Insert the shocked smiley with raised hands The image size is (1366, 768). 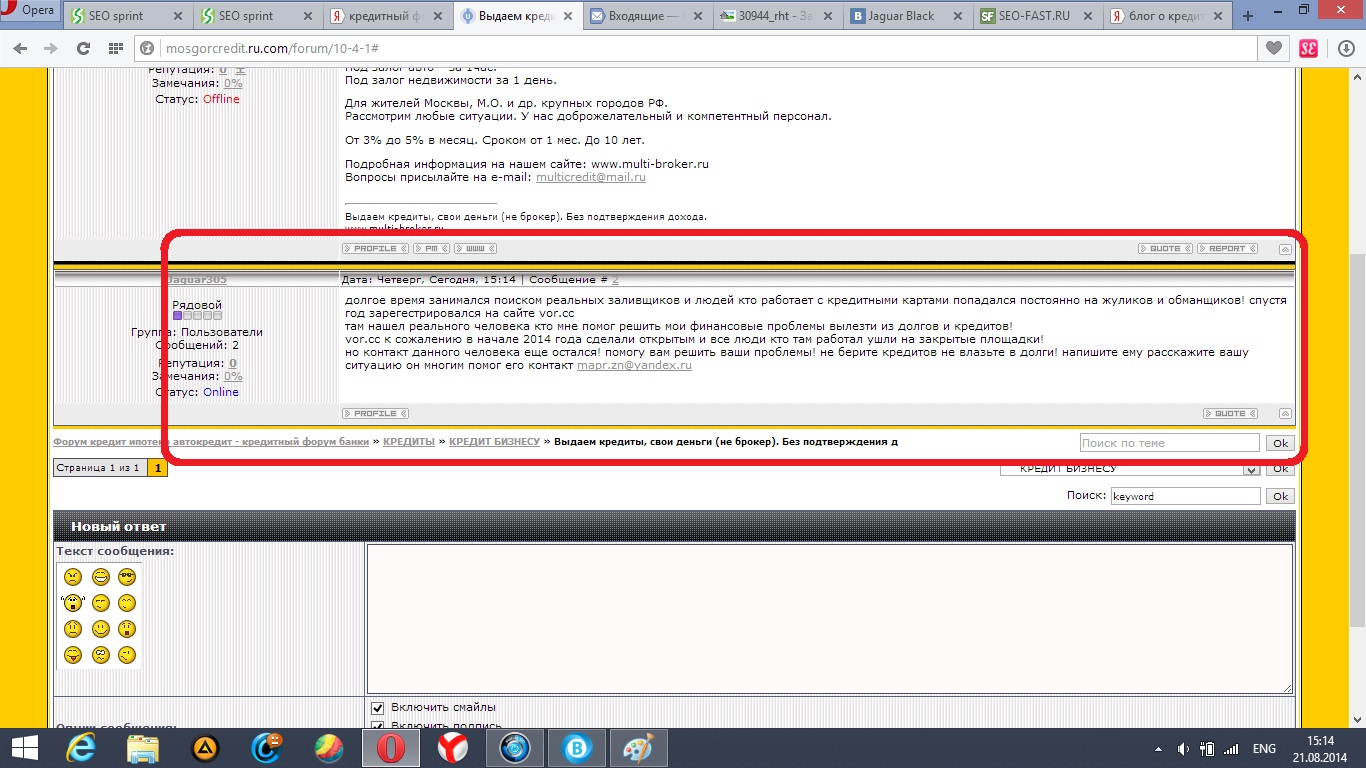(72, 603)
